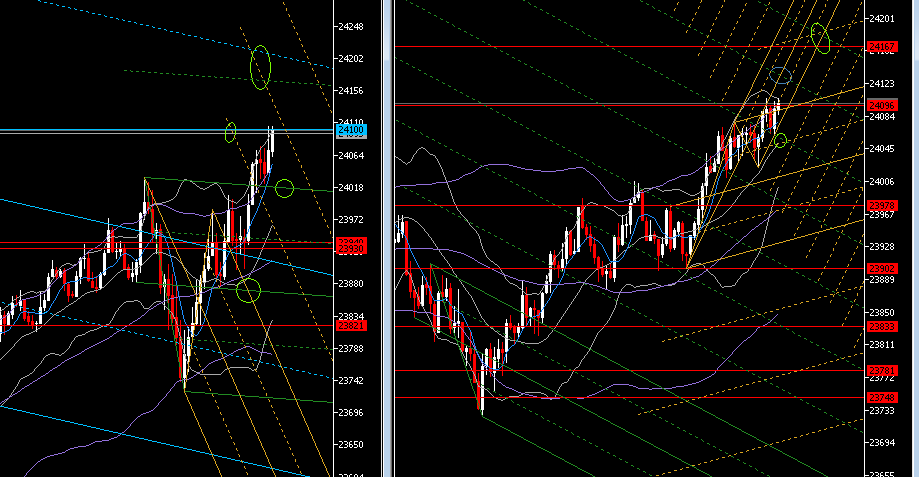Viewport: 919px width, 477px height.
Task: Click the 24248 price label in left chart
Action: (350, 26)
